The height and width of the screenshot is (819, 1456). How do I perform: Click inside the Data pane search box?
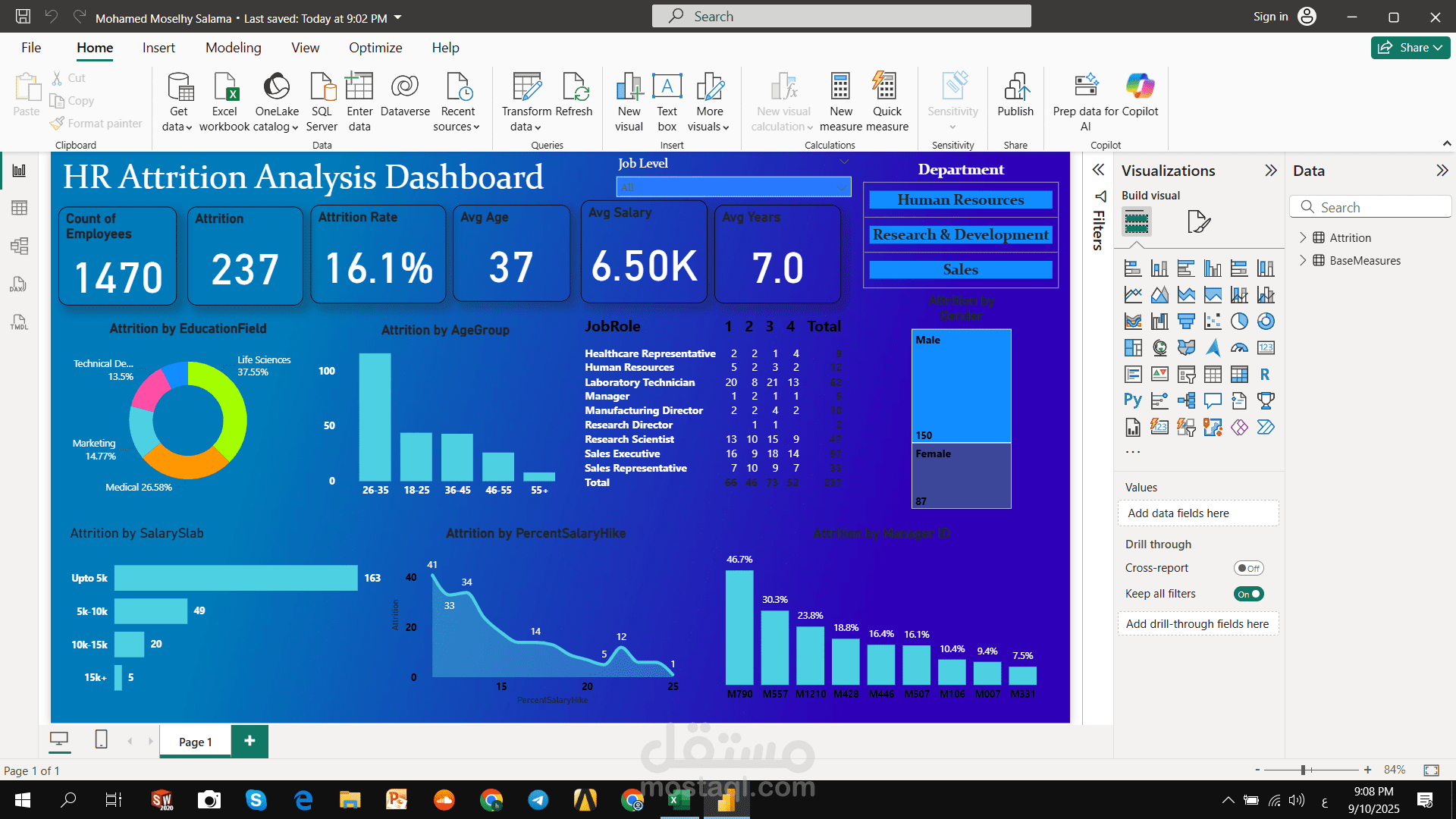pos(1371,206)
